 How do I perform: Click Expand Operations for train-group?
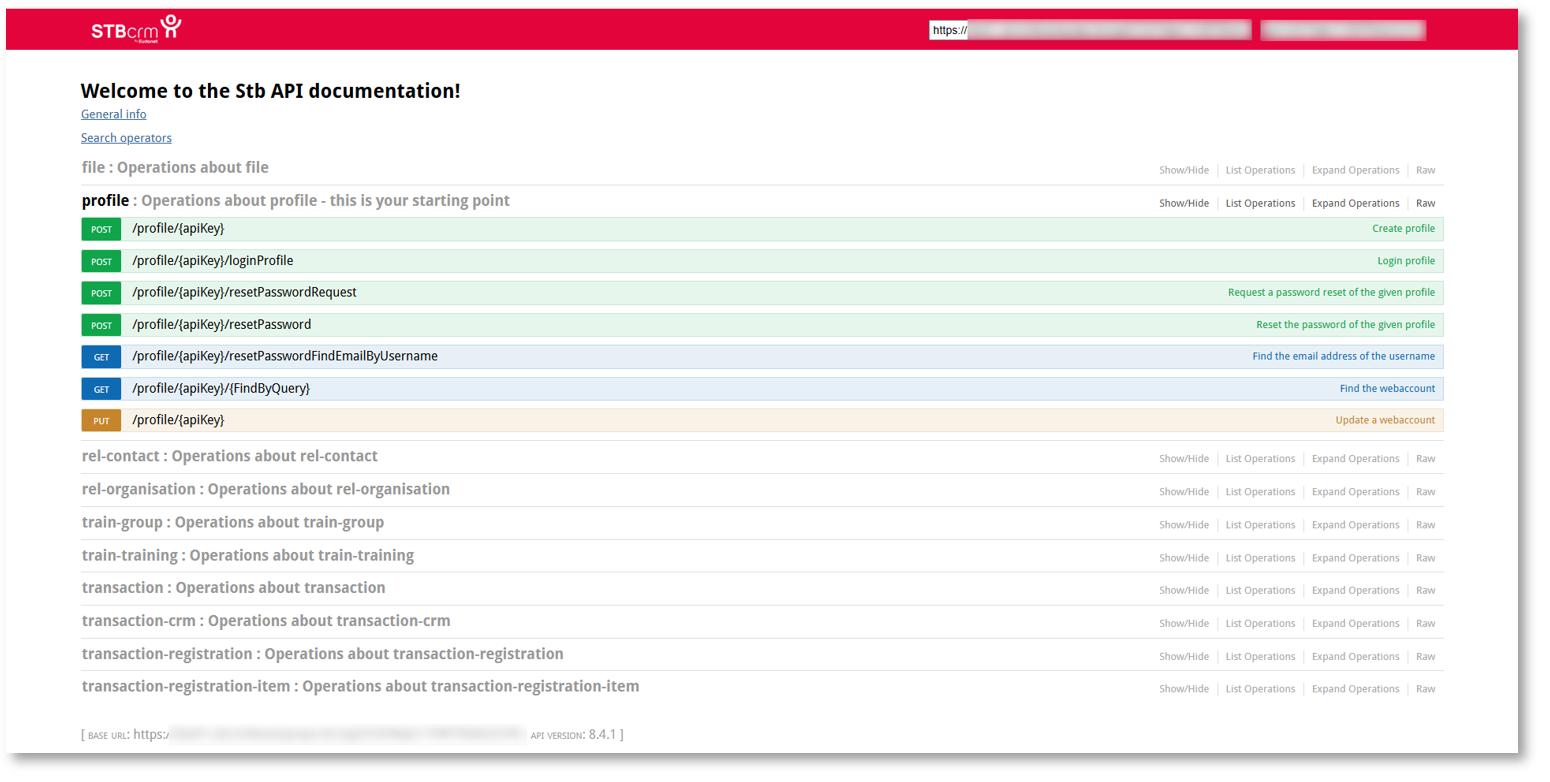1355,525
